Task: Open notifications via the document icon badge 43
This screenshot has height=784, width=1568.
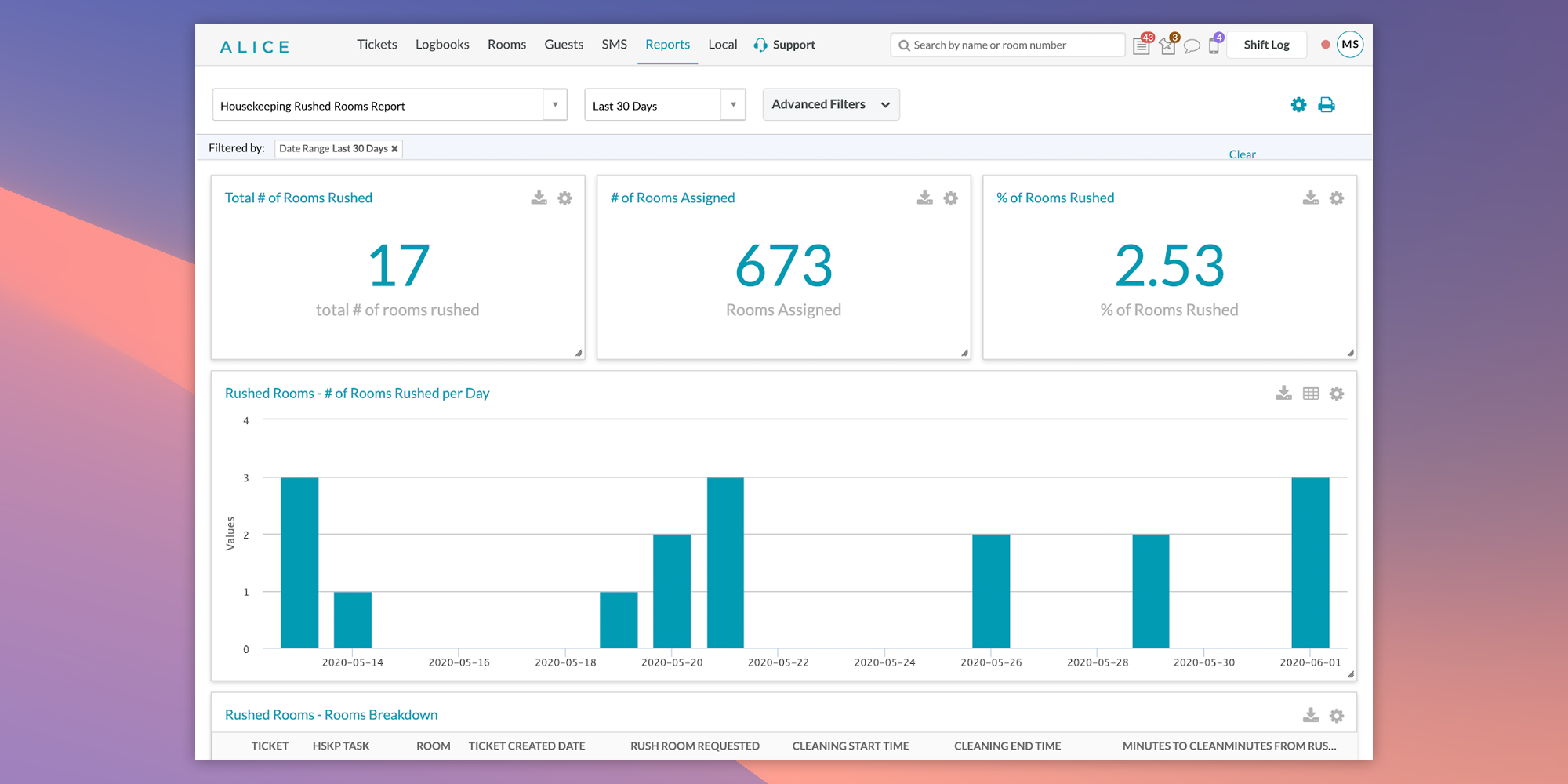Action: click(x=1141, y=45)
